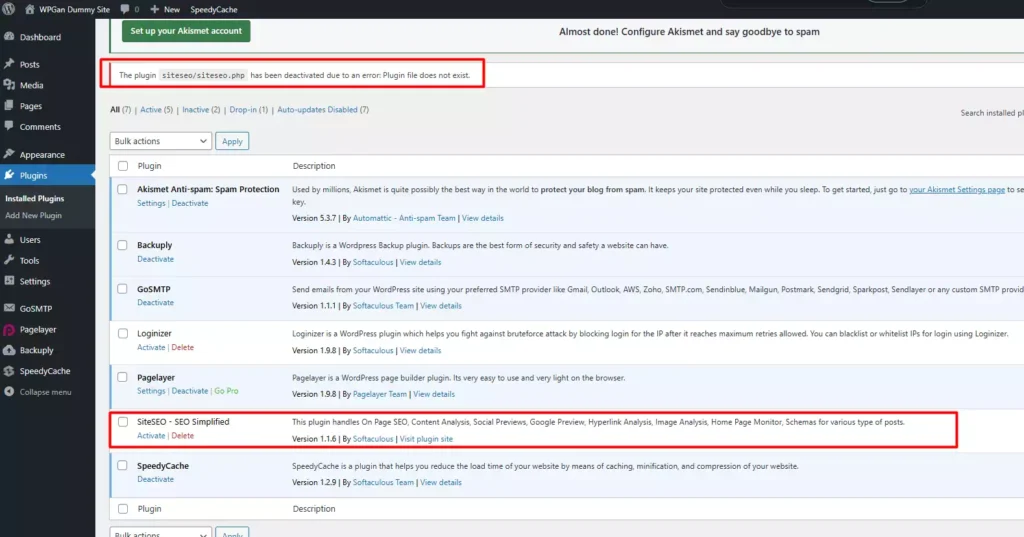Viewport: 1024px width, 537px height.
Task: Click the Plugins plug icon
Action: pos(9,175)
